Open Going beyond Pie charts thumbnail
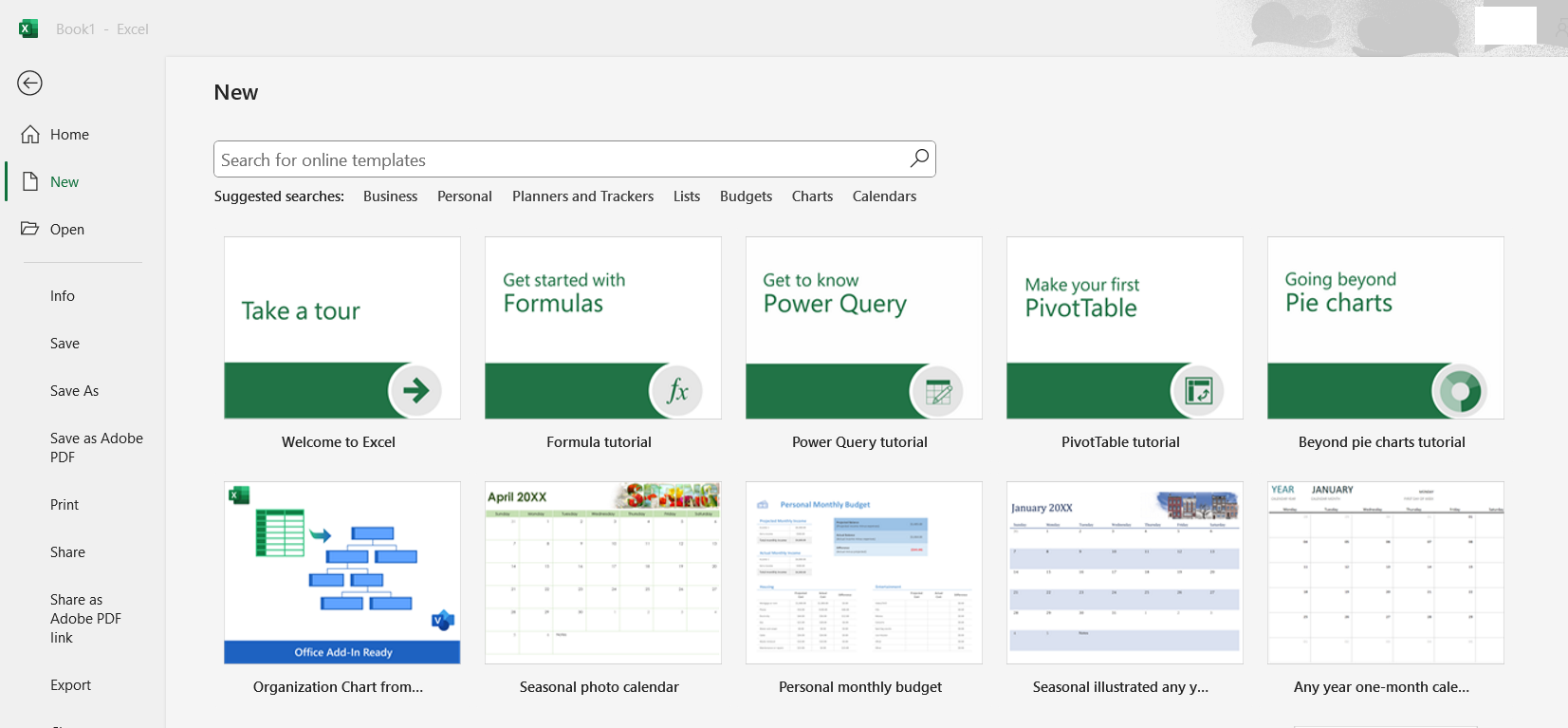1568x728 pixels. [x=1386, y=327]
